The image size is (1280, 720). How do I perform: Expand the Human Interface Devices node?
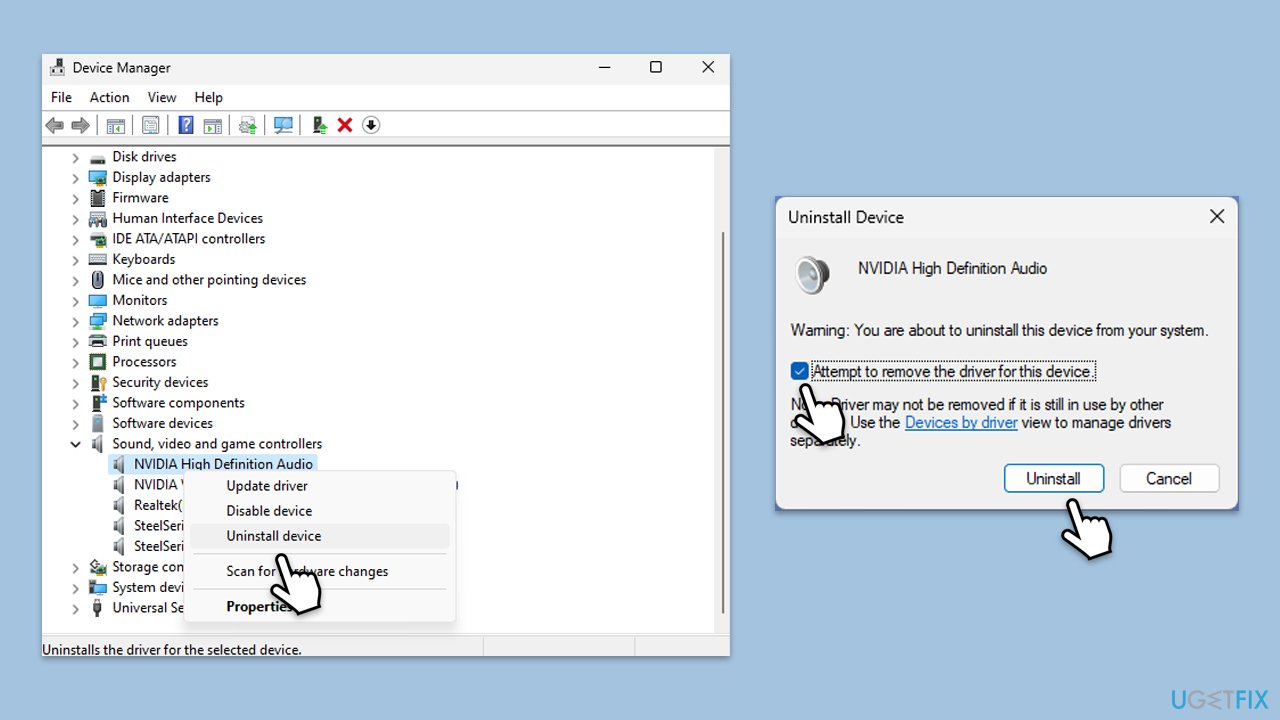(x=75, y=218)
